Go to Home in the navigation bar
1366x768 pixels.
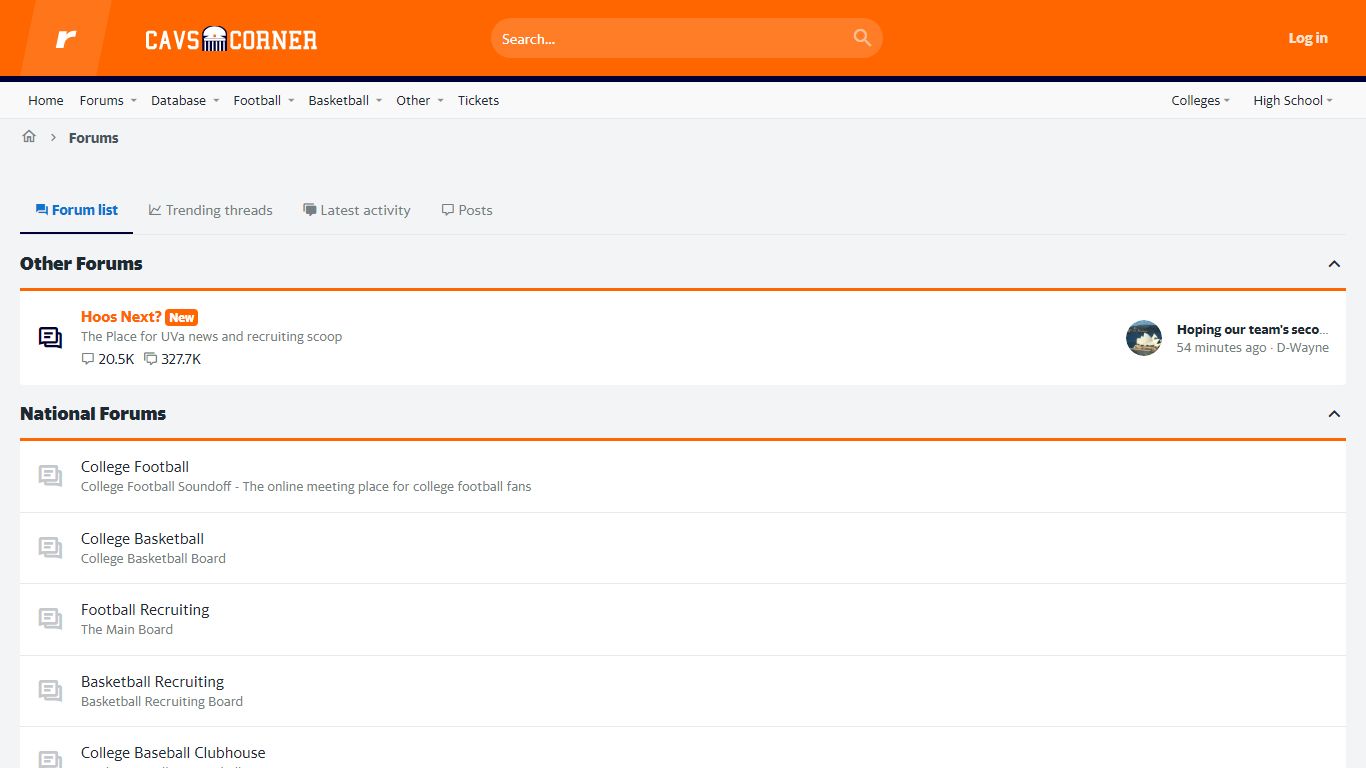46,101
